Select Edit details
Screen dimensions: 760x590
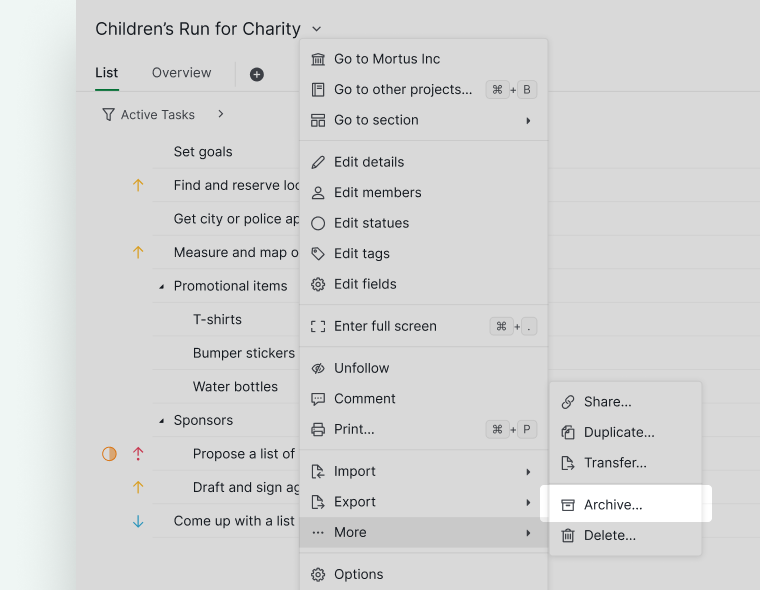(x=424, y=162)
